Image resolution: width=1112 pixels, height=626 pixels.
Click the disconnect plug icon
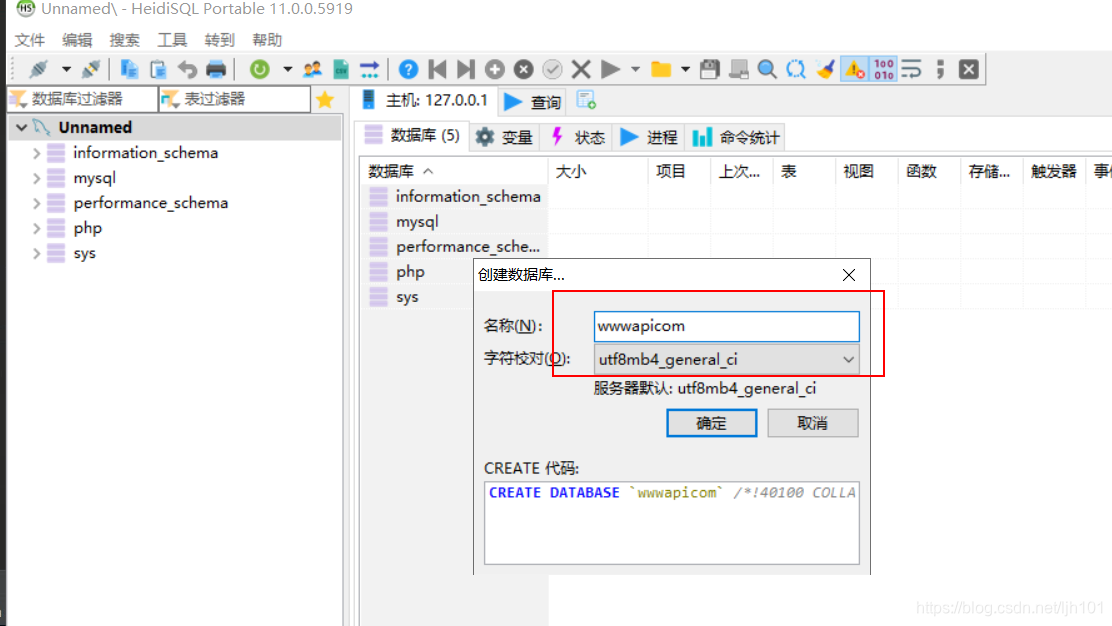pyautogui.click(x=90, y=69)
